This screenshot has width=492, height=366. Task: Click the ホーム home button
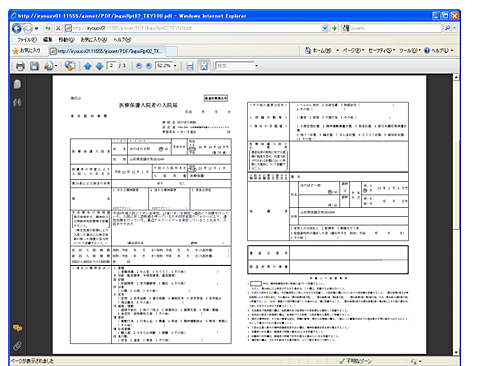pos(318,51)
